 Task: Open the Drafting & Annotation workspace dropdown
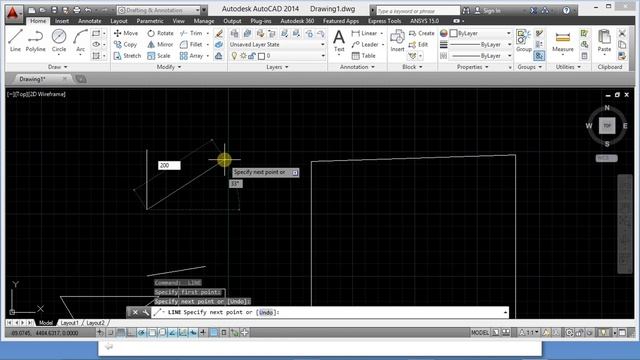pyautogui.click(x=158, y=10)
